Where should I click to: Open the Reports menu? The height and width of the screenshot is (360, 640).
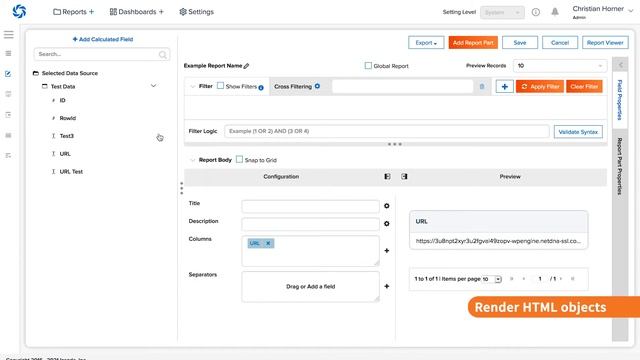[x=73, y=12]
